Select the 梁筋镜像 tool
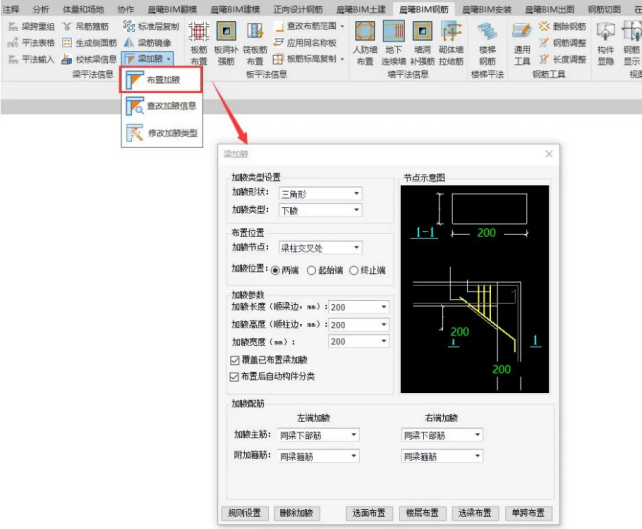The width and height of the screenshot is (642, 529). (x=147, y=43)
